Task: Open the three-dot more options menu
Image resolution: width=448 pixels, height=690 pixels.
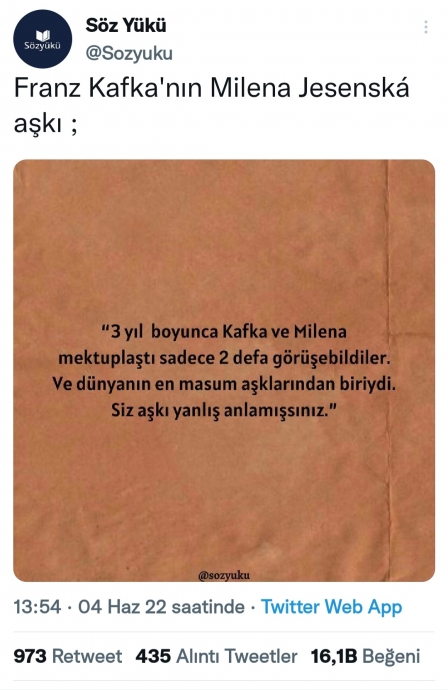Action: [426, 27]
